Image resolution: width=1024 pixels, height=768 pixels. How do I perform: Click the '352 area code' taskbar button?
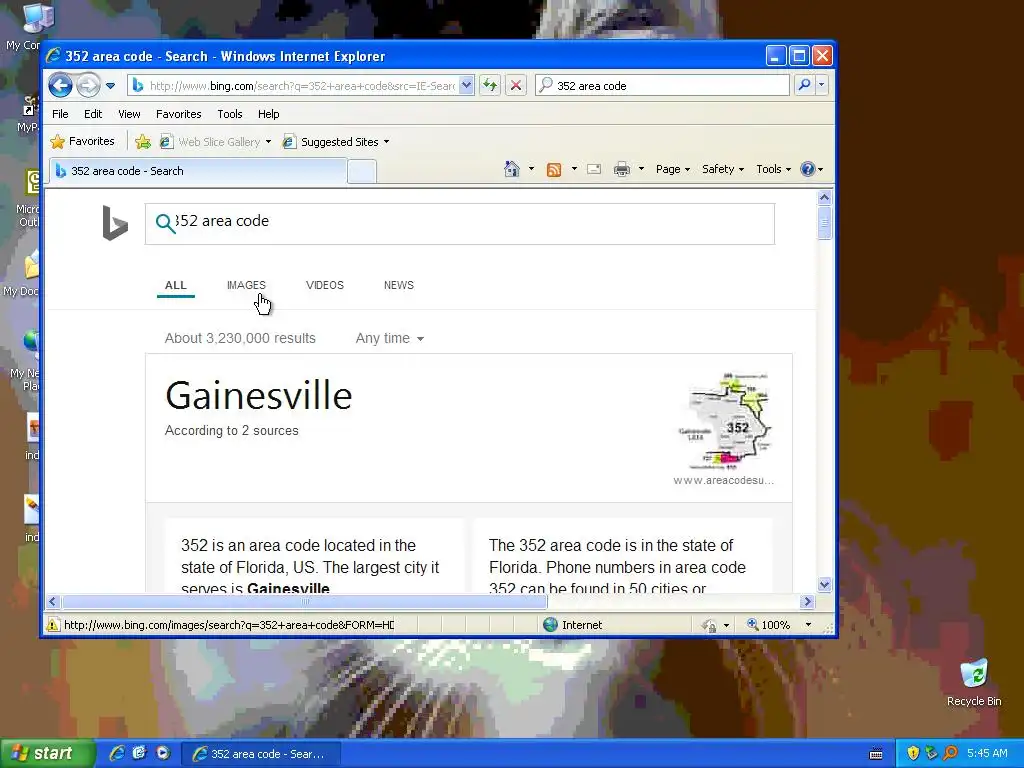click(261, 754)
